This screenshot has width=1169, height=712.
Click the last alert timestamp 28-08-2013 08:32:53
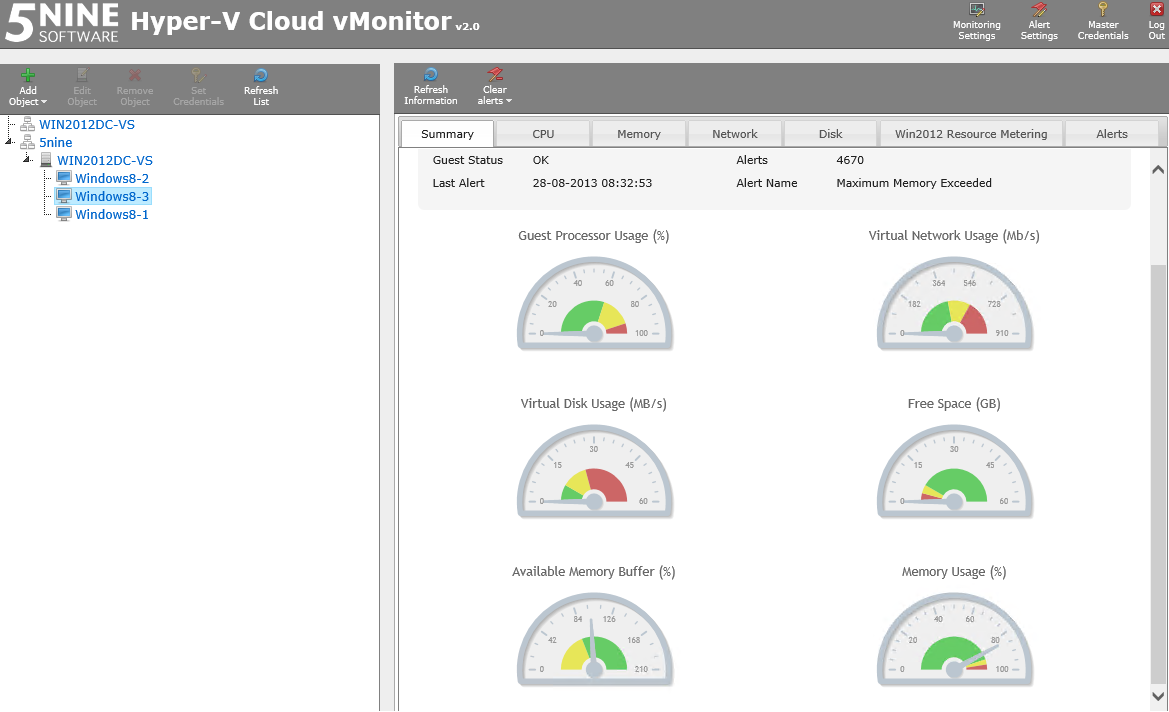click(592, 183)
